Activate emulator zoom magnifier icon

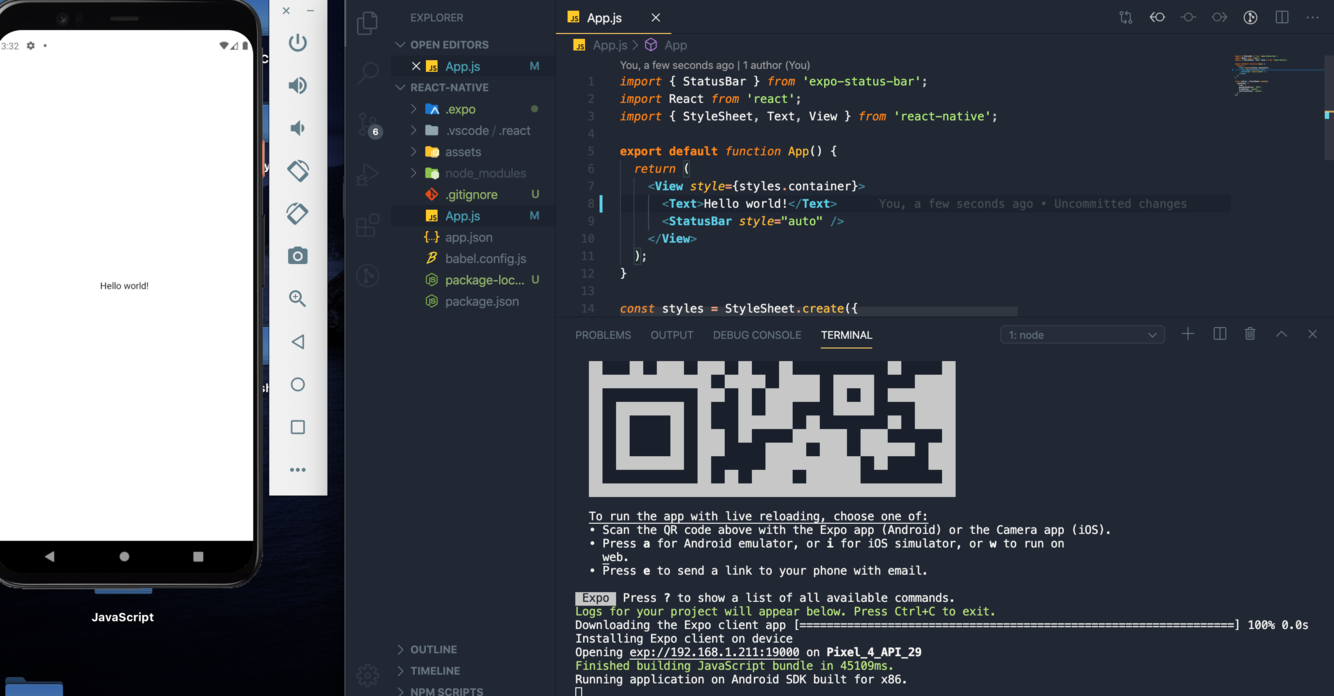[x=298, y=299]
